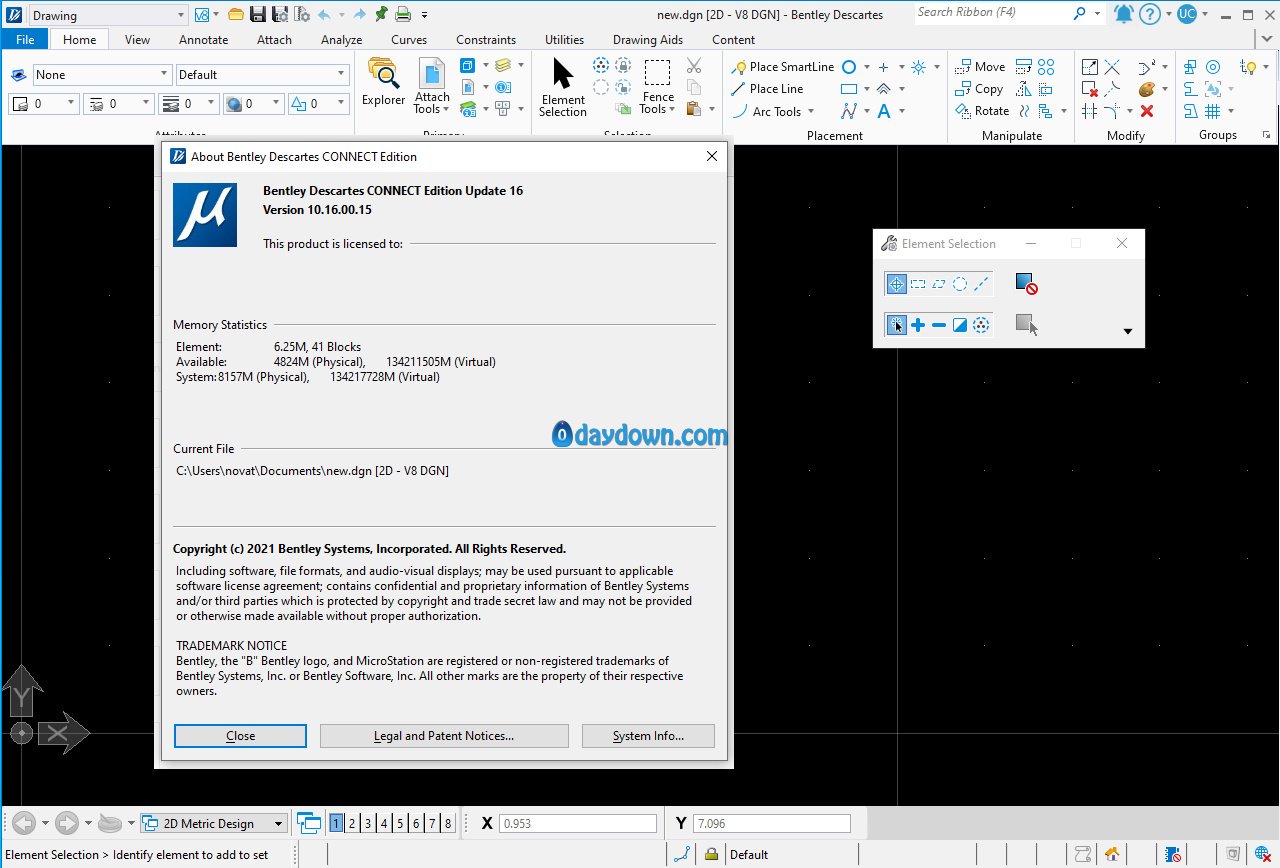Click the View Previous left arrow icon at the bottom
The image size is (1280, 868).
(23, 823)
